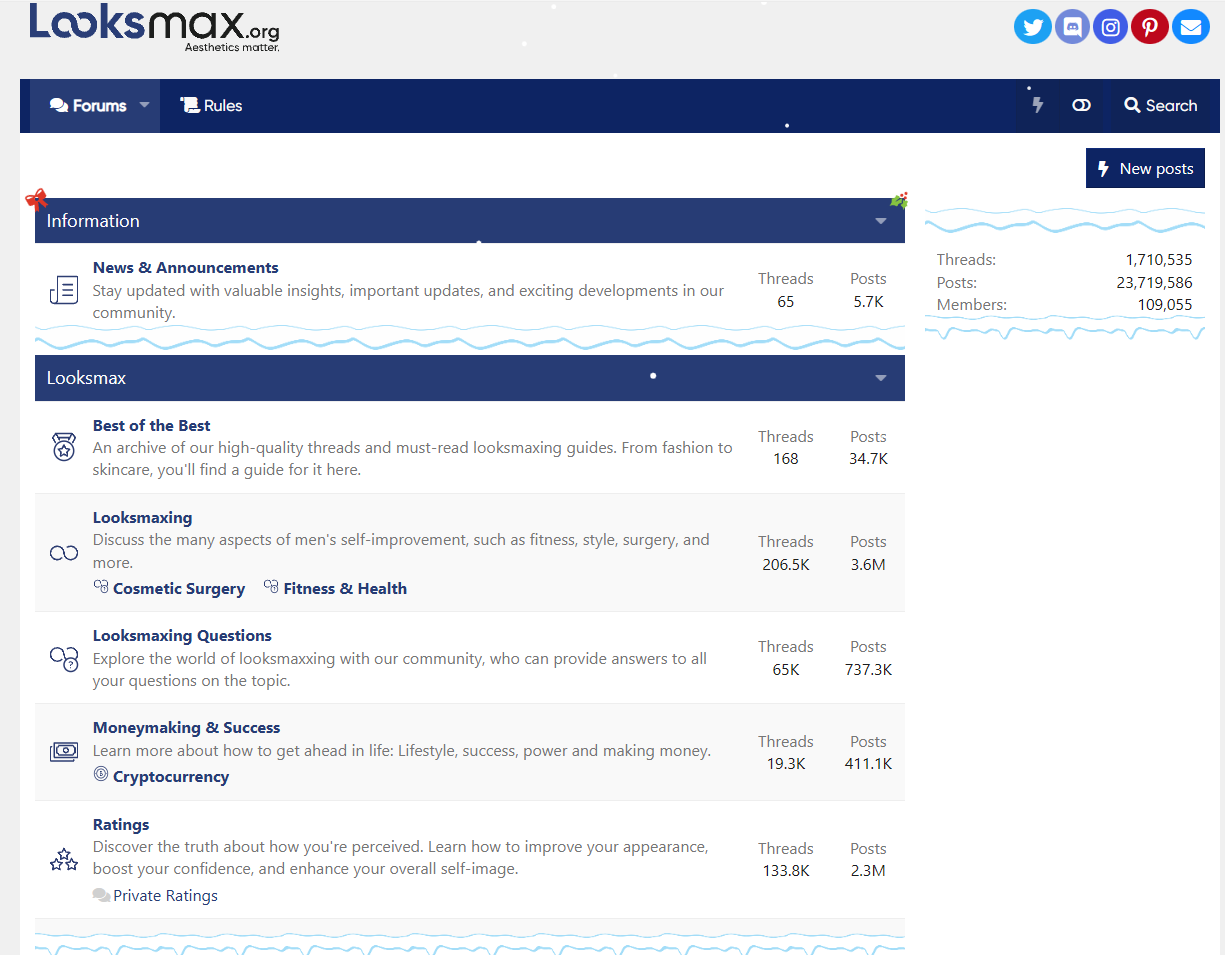Viewport: 1225px width, 955px height.
Task: Open Looksmaxing Questions forum
Action: [x=182, y=635]
